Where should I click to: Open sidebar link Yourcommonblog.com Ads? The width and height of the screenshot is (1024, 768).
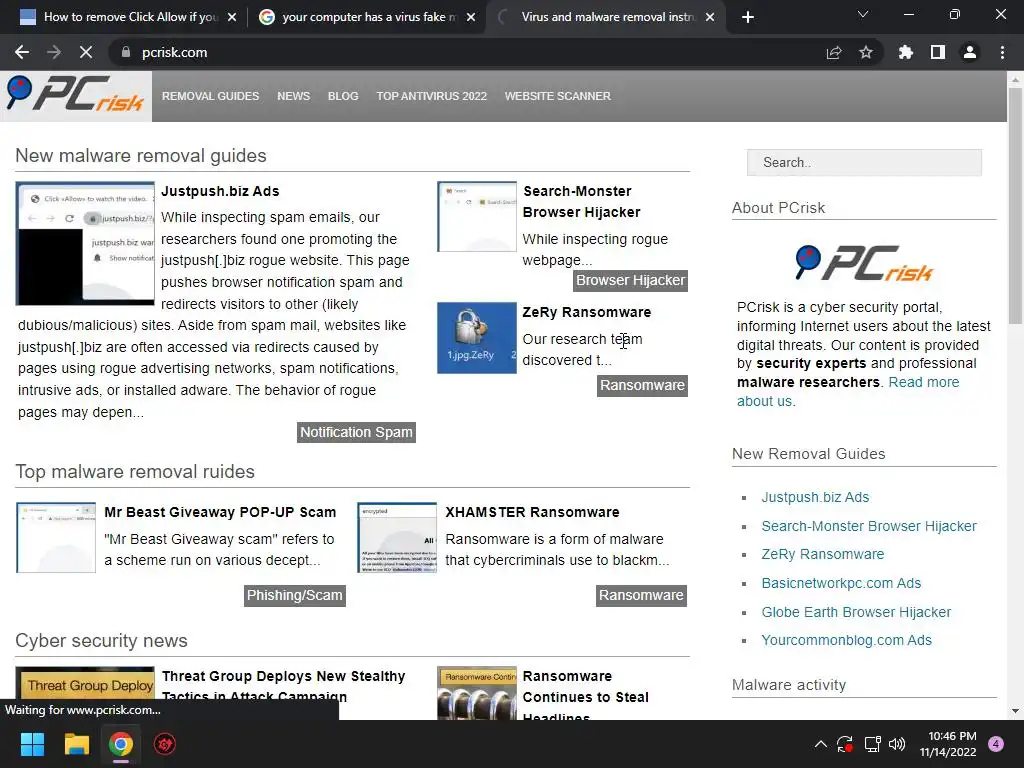[846, 641]
